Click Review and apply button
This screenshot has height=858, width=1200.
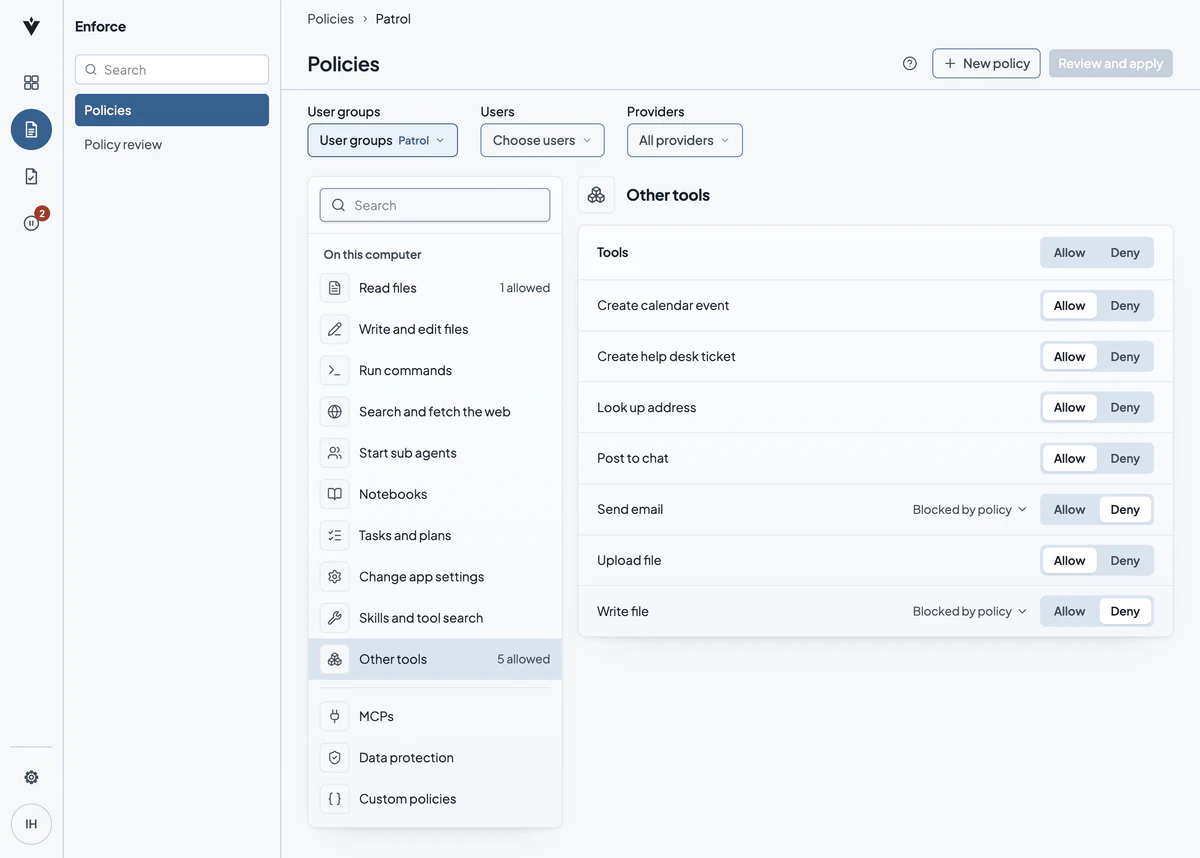(1110, 63)
